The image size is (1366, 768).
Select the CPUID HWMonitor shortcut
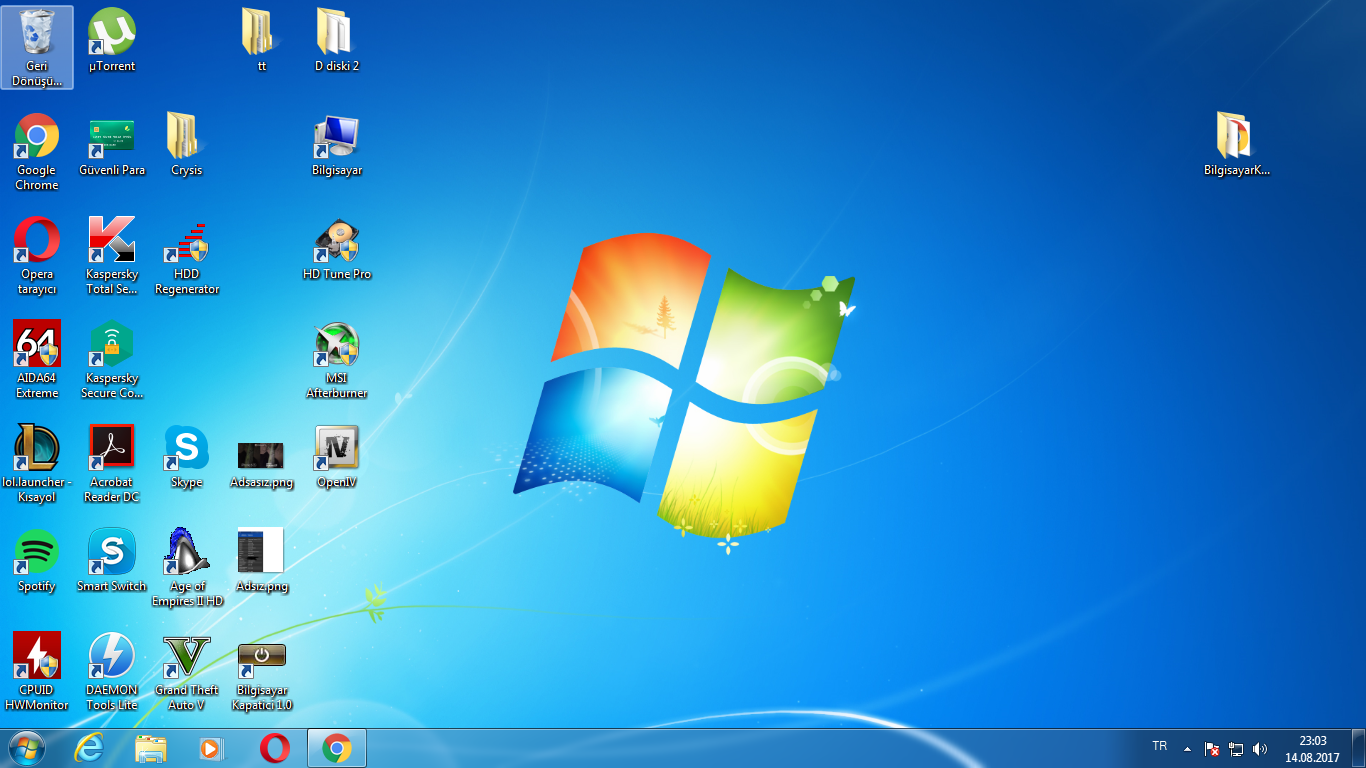pyautogui.click(x=37, y=671)
